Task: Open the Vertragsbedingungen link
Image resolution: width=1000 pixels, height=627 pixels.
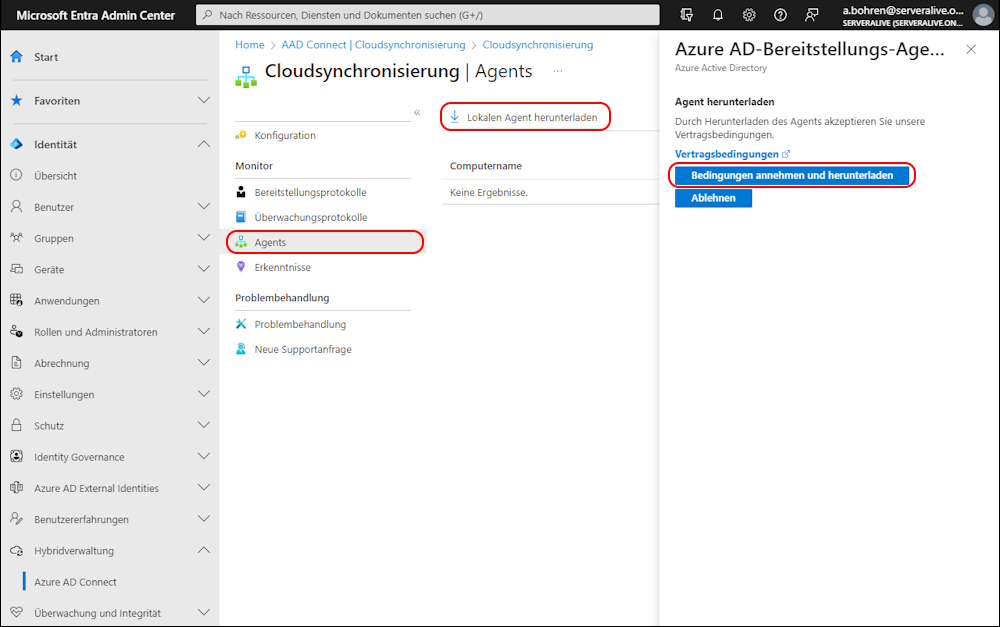Action: tap(732, 154)
